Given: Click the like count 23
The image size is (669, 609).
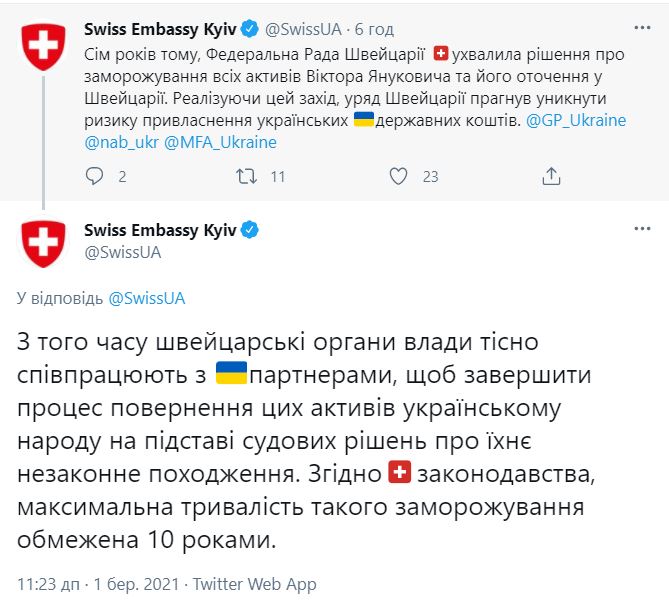Looking at the screenshot, I should click(x=431, y=177).
